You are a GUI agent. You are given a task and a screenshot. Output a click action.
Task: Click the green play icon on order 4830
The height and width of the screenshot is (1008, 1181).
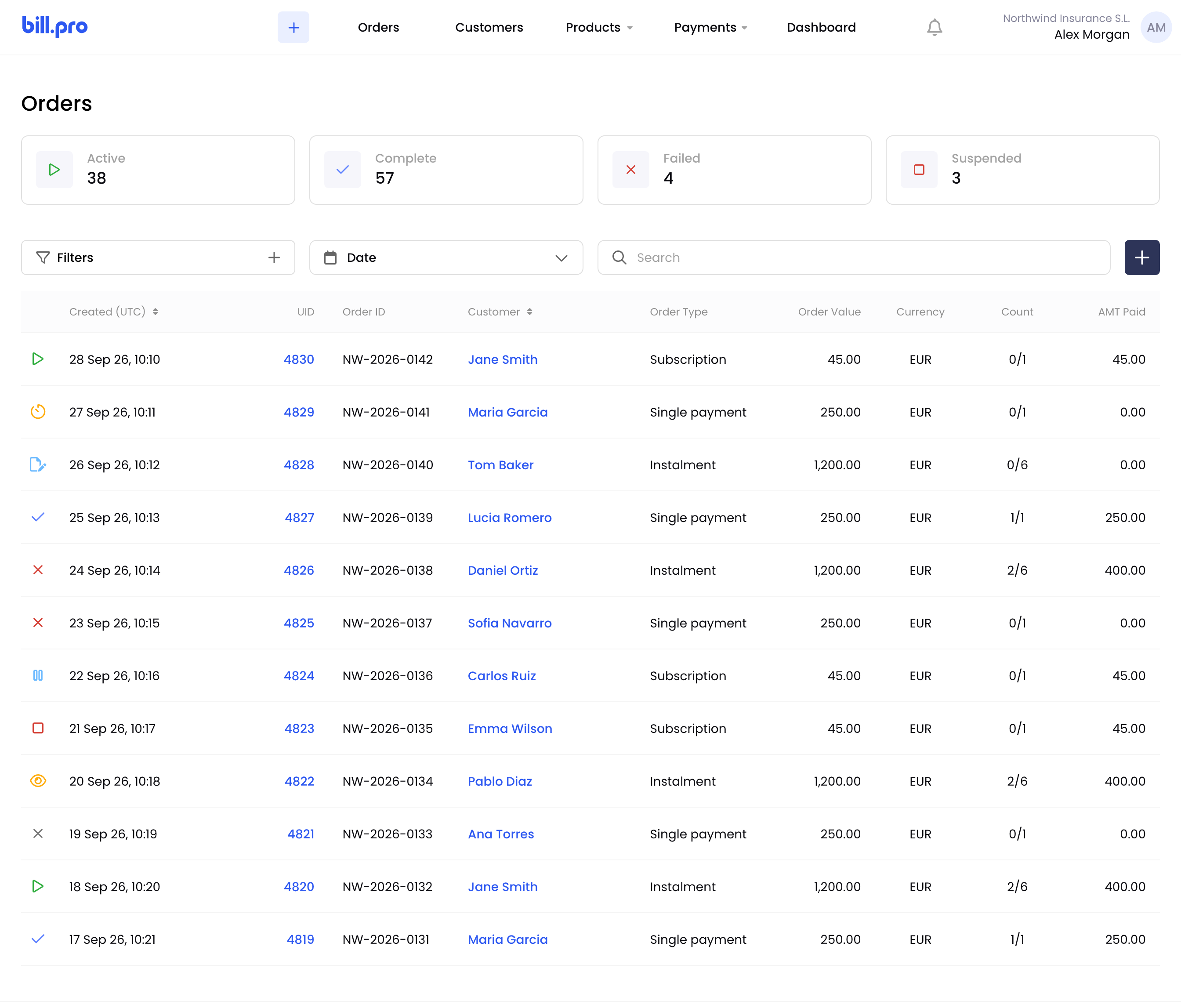coord(38,359)
